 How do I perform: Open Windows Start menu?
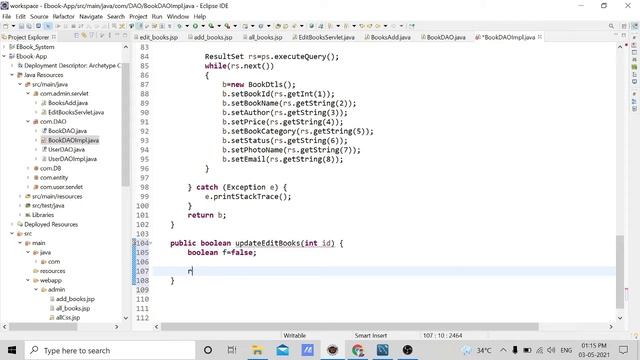pos(12,350)
